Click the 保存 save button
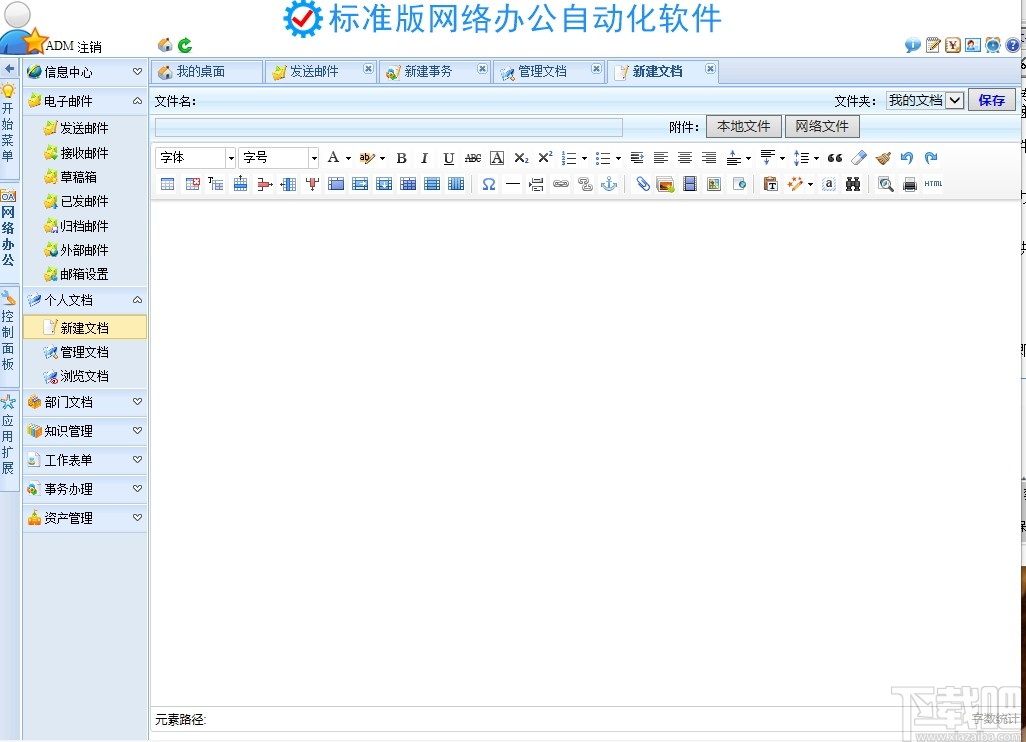This screenshot has width=1026, height=742. (991, 99)
